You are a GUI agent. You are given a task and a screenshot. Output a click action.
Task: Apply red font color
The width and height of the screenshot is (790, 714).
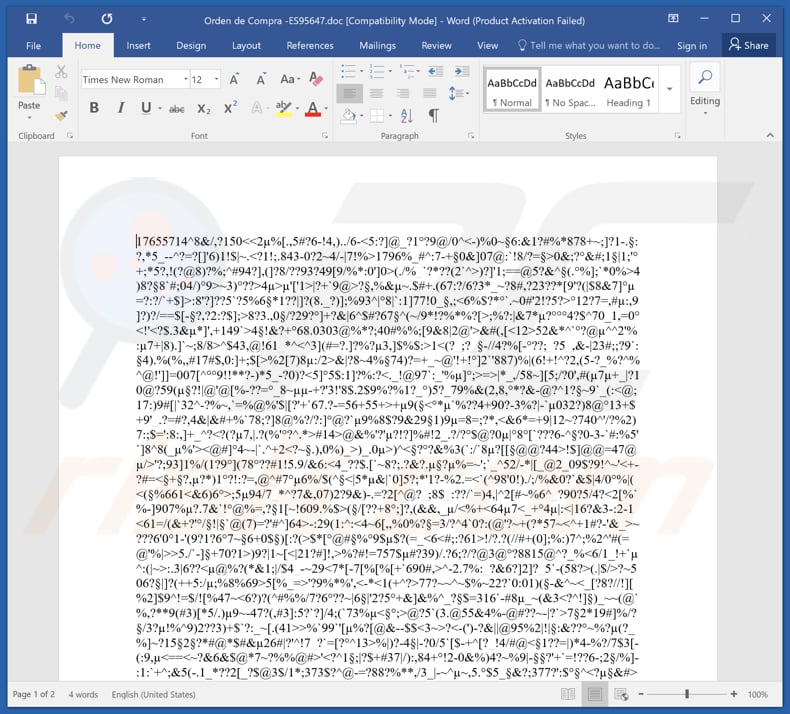pos(313,108)
